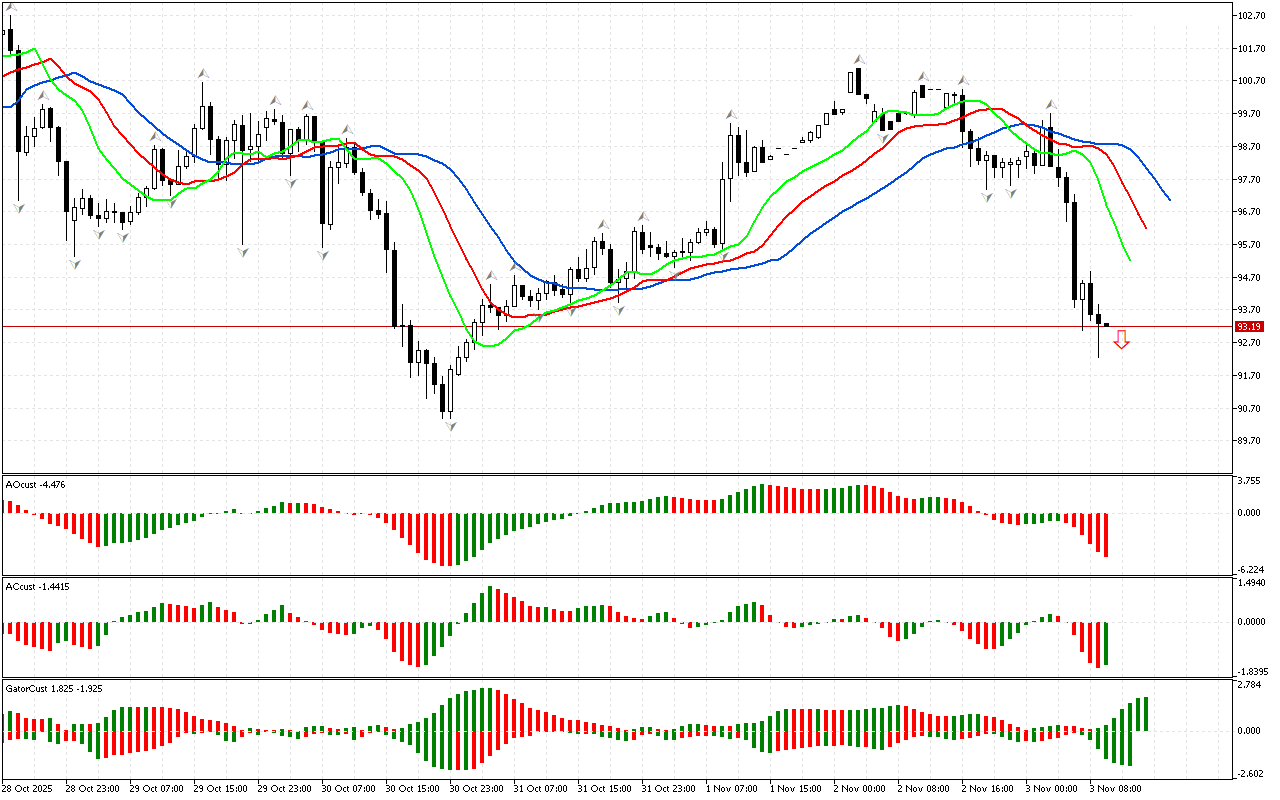Click the 89.70 price scale value
This screenshot has width=1280, height=800.
pyautogui.click(x=1251, y=441)
